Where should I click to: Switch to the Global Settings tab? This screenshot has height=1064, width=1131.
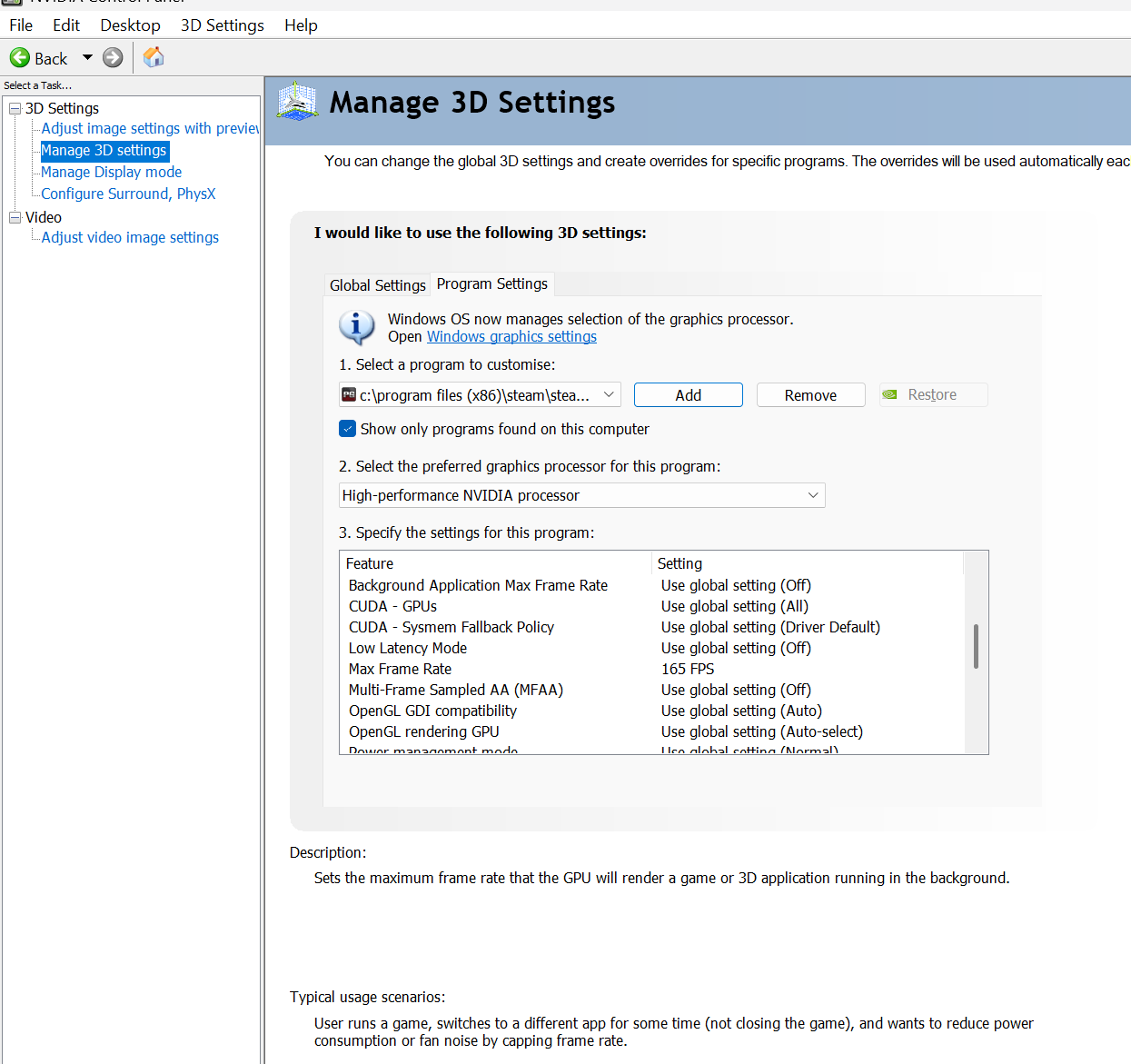[x=377, y=285]
